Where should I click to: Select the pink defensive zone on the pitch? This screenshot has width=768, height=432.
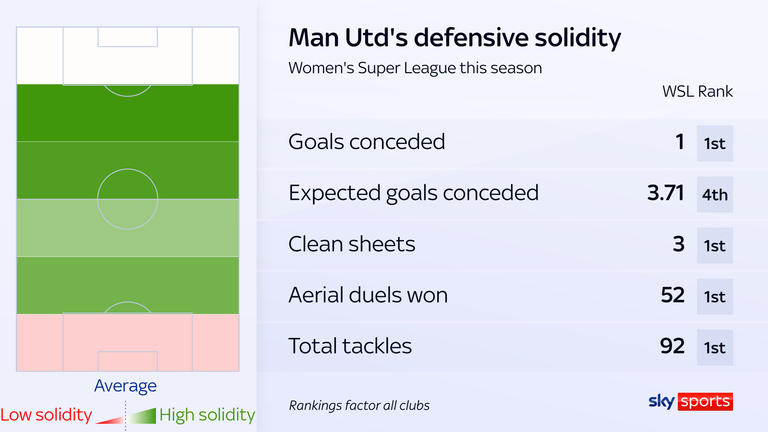[127, 342]
